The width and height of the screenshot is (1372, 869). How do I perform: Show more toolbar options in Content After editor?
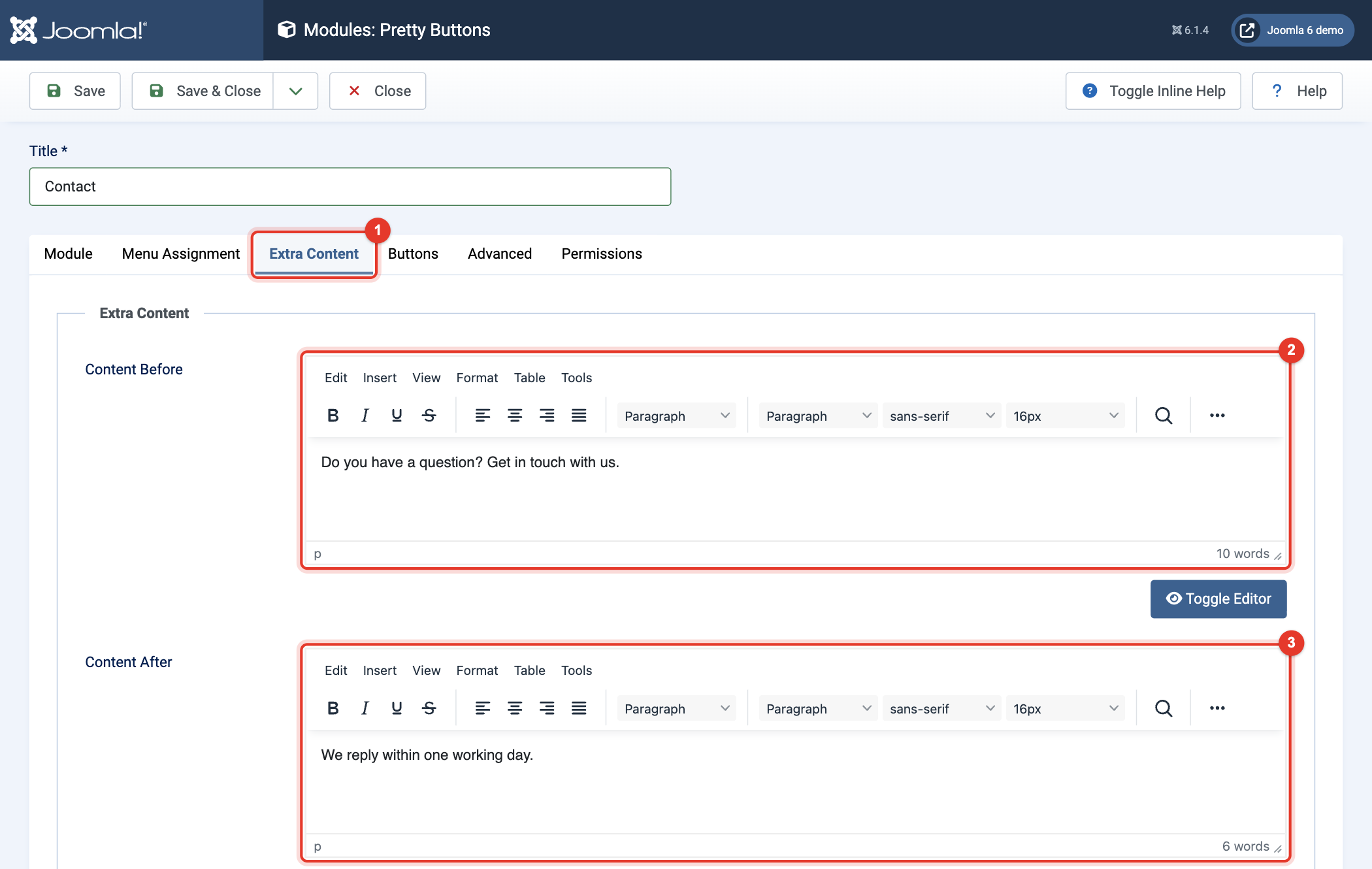point(1217,708)
